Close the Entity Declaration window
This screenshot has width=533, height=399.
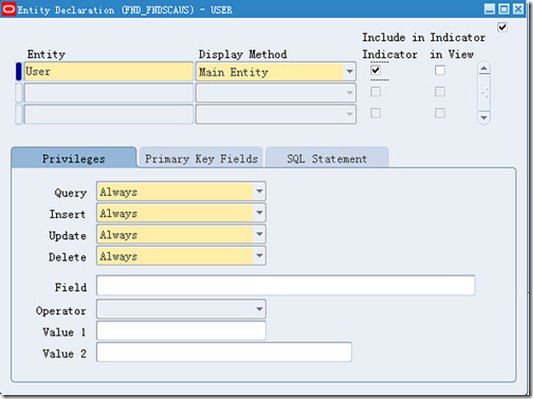[518, 9]
